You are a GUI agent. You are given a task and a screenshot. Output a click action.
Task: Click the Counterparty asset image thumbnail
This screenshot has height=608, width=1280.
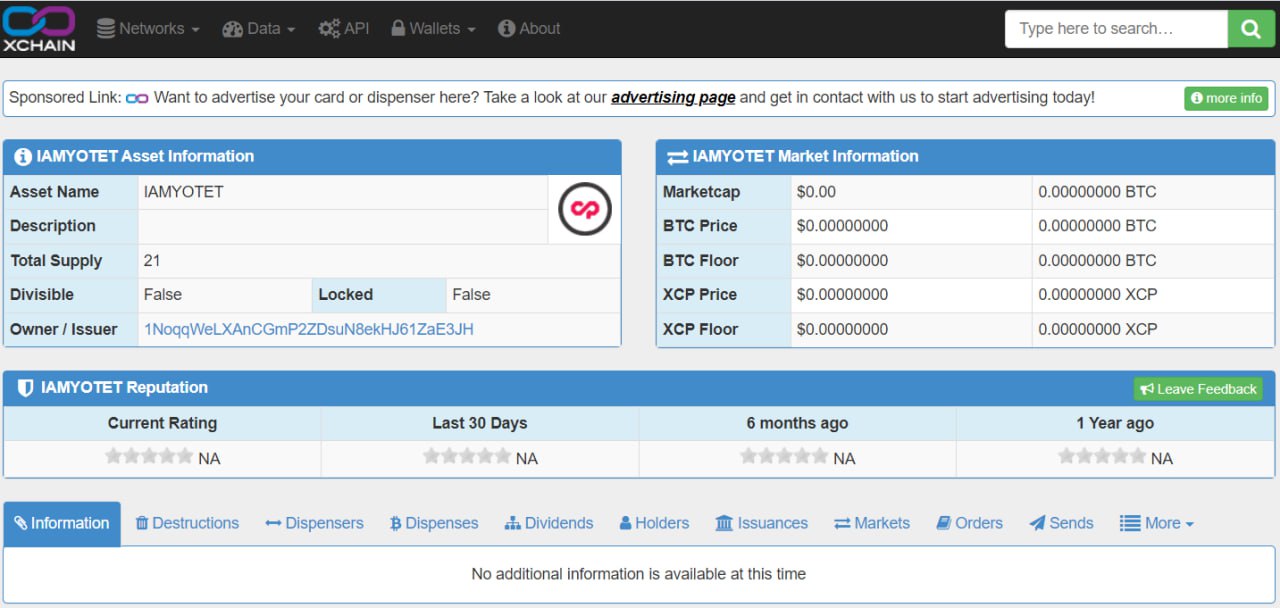pyautogui.click(x=584, y=209)
